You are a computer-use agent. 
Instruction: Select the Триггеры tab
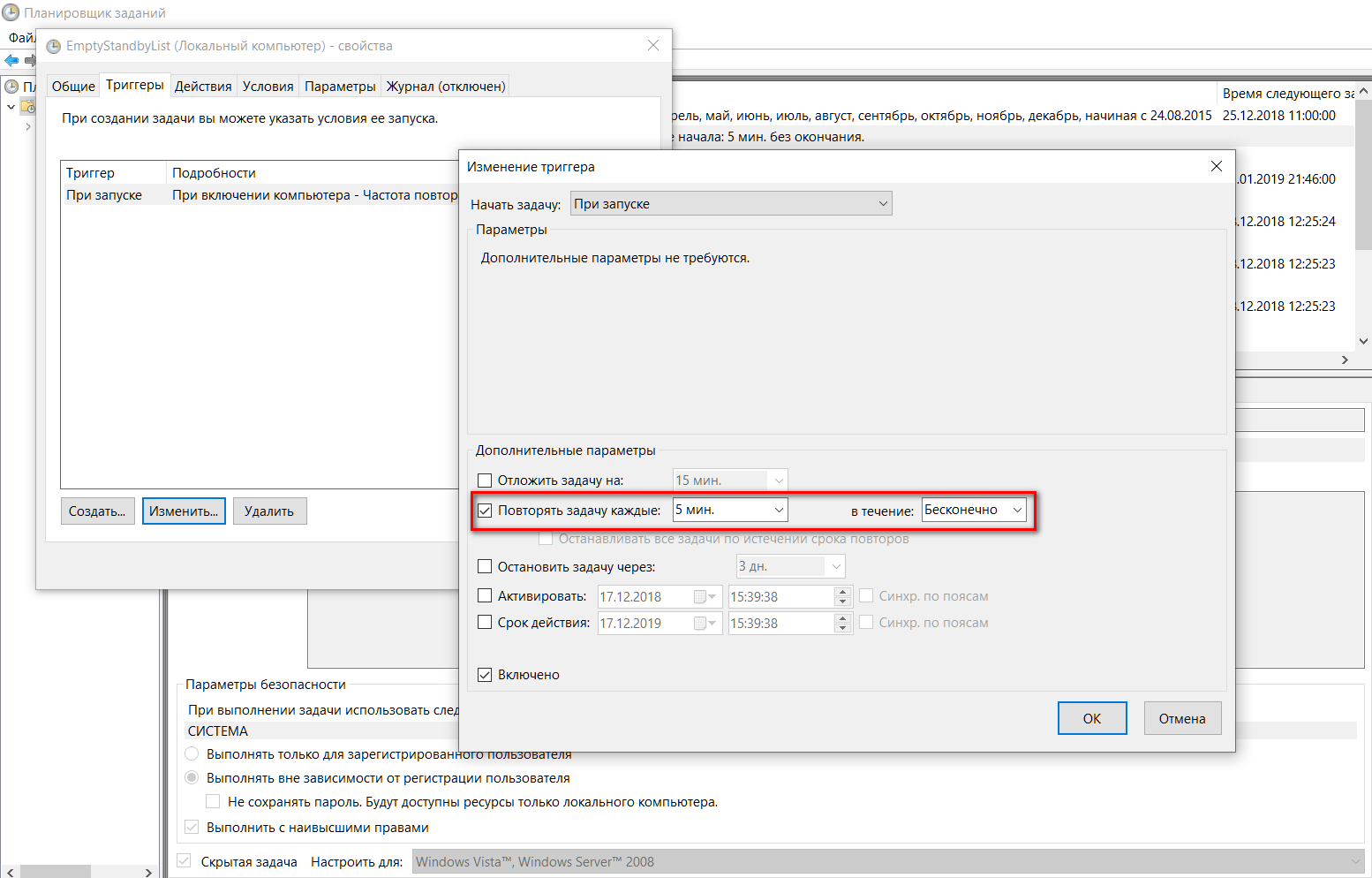coord(135,85)
